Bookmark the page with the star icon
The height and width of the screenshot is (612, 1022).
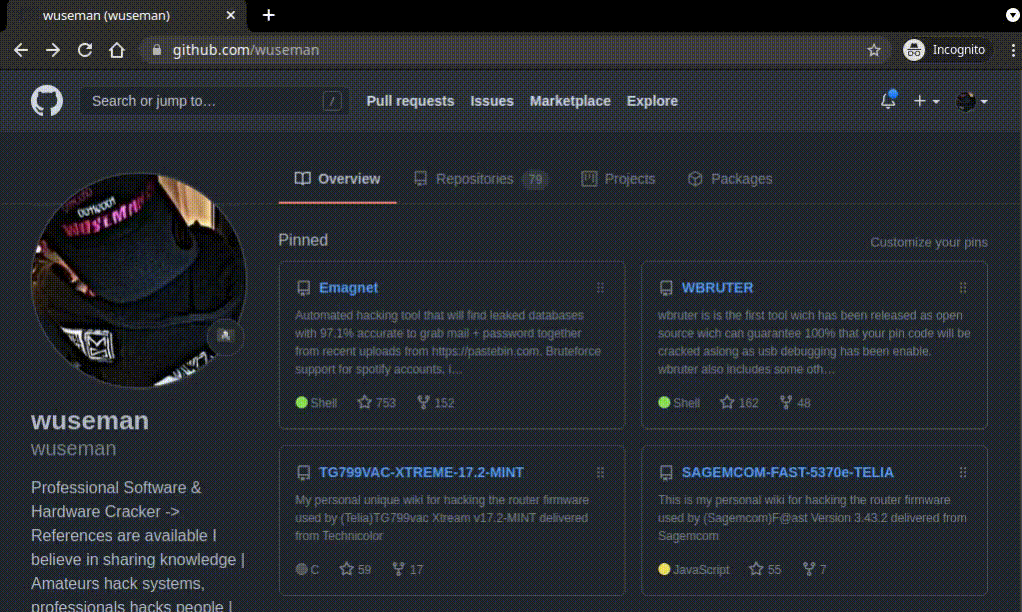(873, 49)
